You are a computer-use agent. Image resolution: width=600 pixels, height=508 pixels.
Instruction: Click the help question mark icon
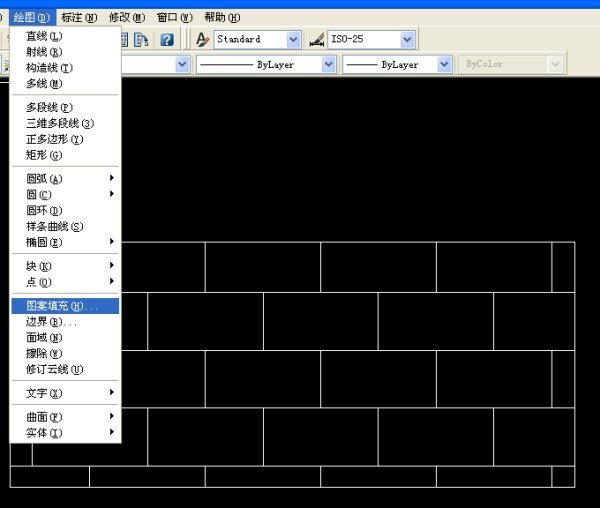point(167,40)
